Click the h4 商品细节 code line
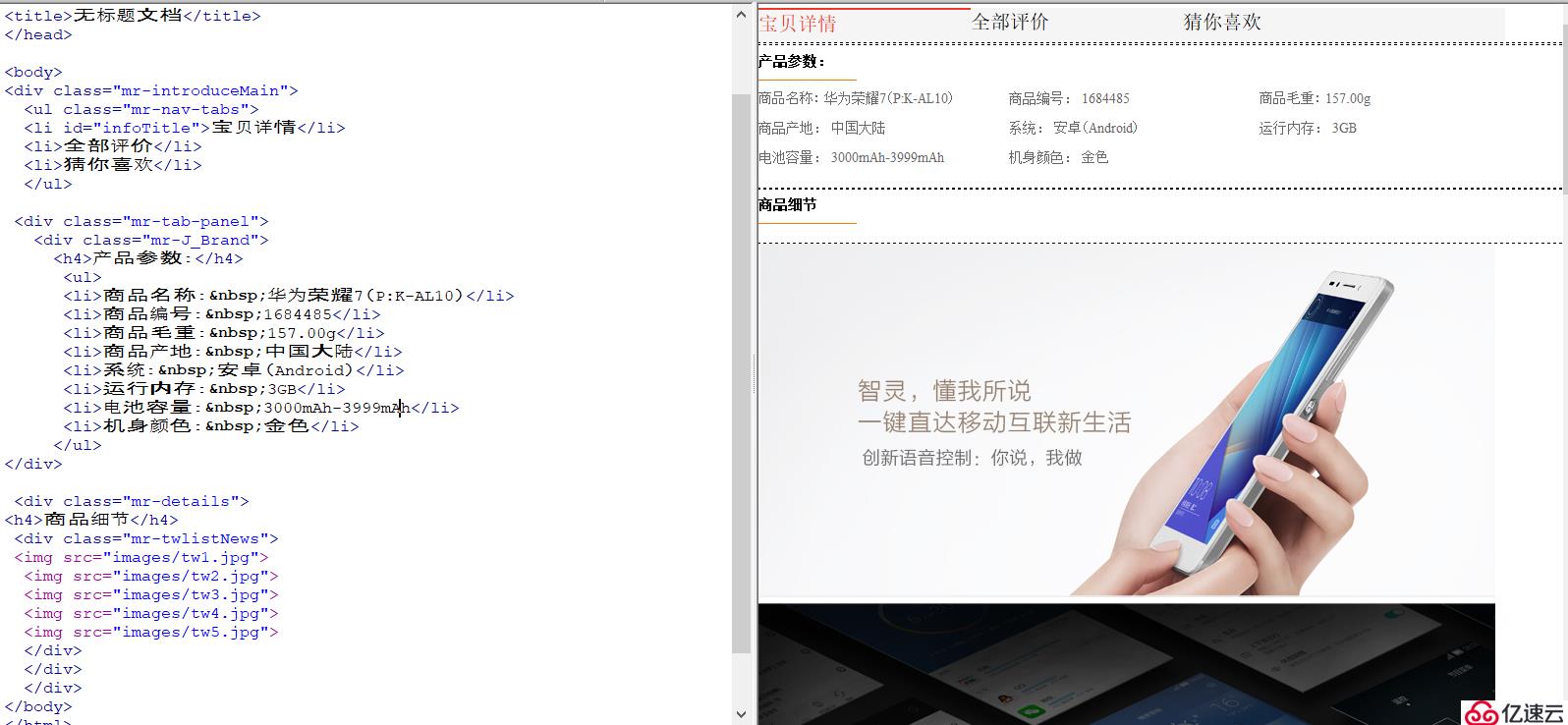The image size is (1568, 725). [x=91, y=520]
